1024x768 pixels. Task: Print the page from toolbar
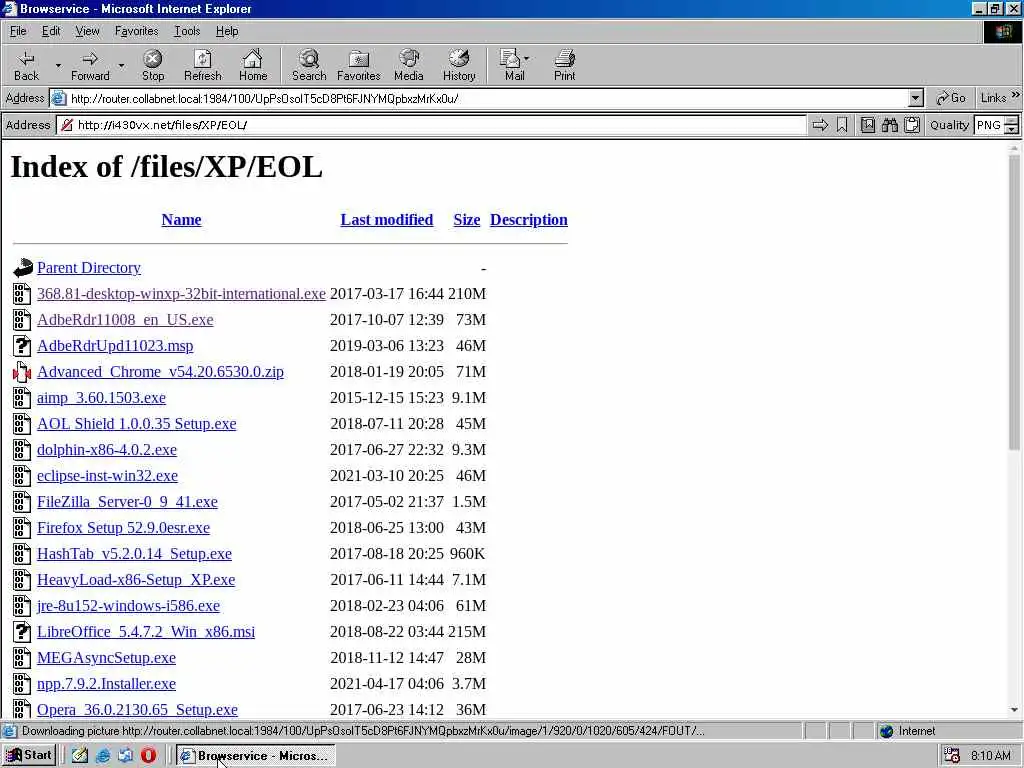tap(565, 65)
